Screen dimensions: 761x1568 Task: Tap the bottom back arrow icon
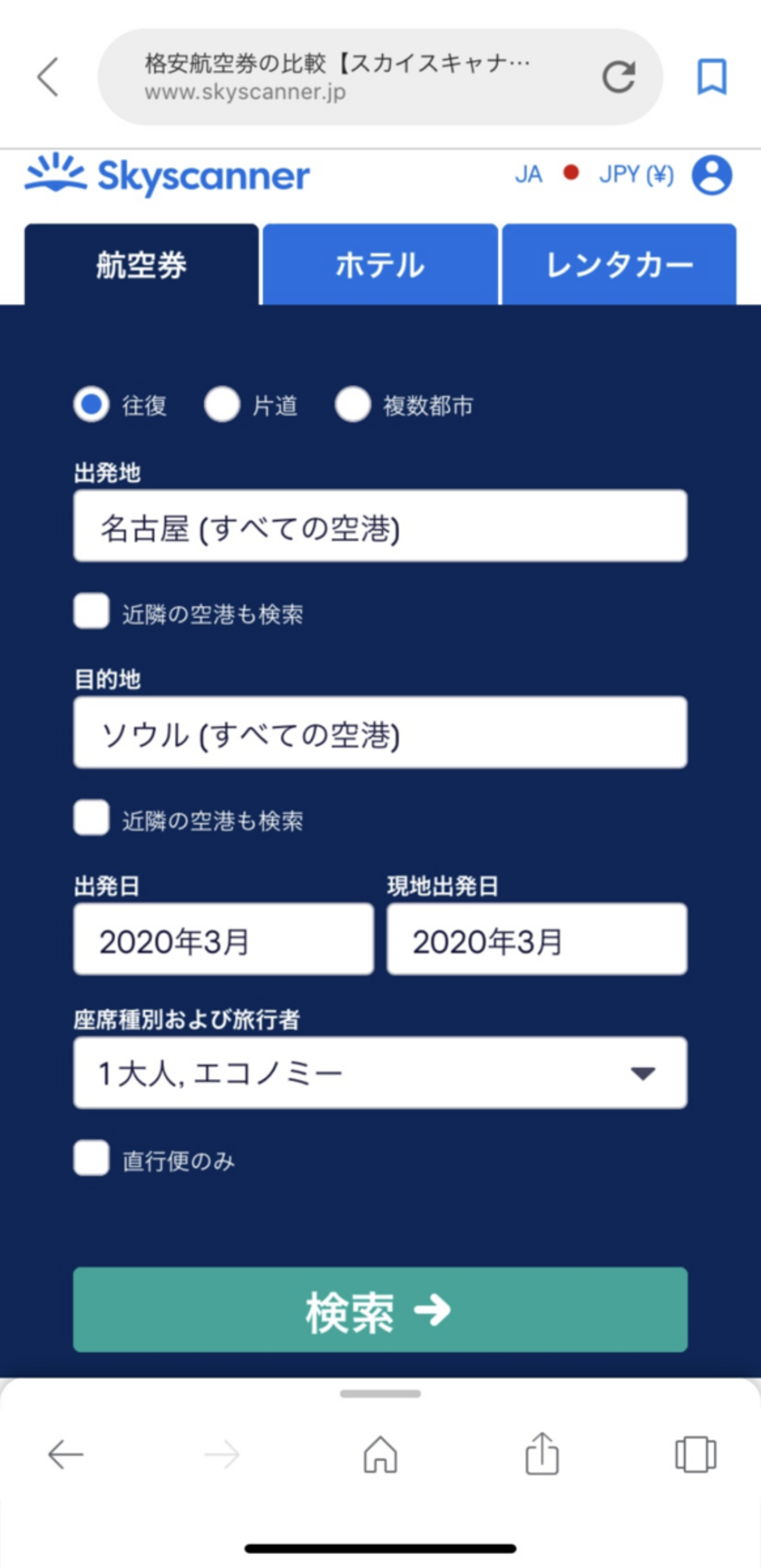pyautogui.click(x=66, y=1454)
